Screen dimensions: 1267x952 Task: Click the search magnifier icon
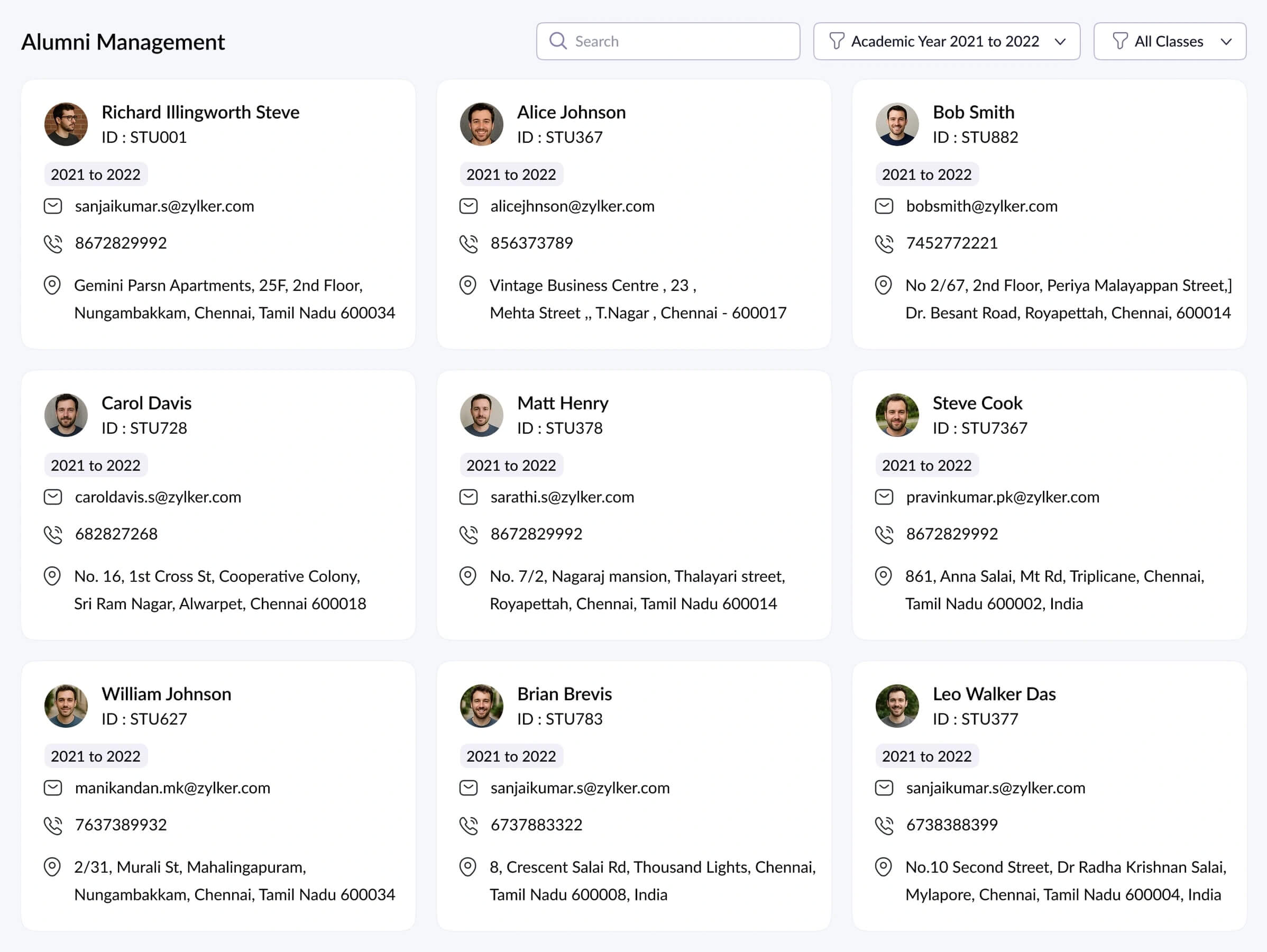(x=557, y=41)
